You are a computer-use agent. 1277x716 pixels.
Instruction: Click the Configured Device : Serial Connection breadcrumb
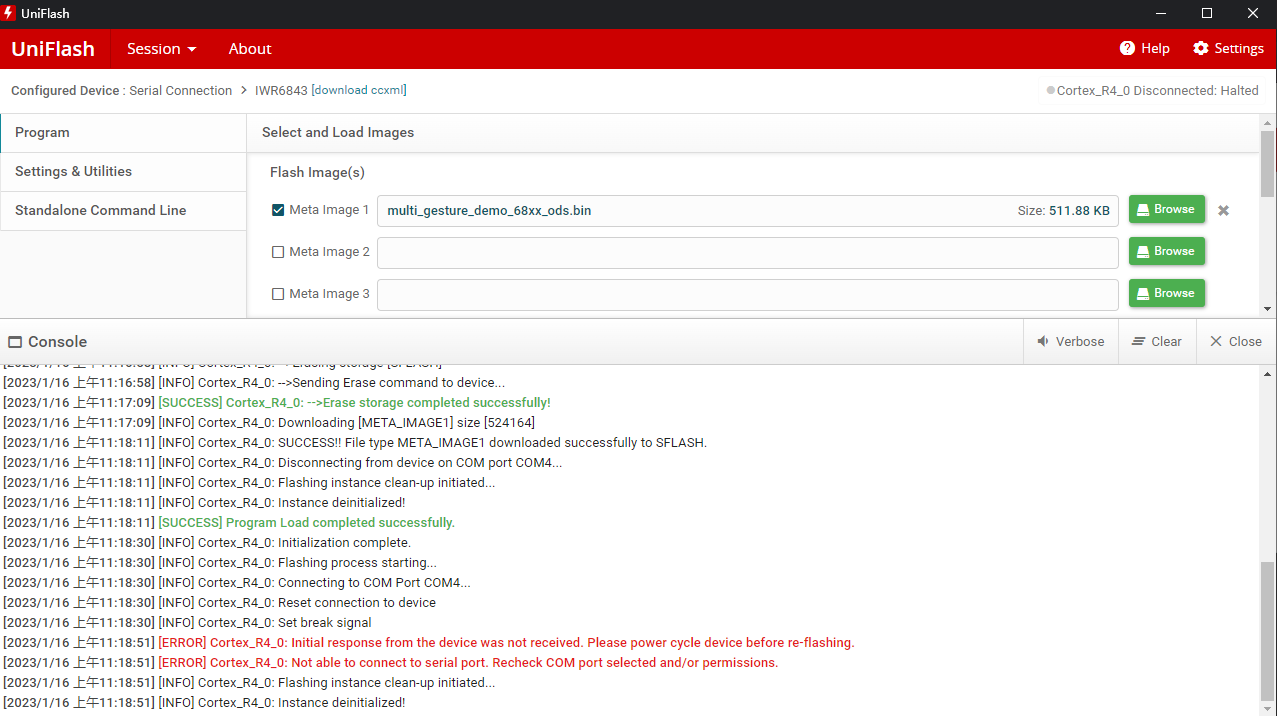(121, 90)
